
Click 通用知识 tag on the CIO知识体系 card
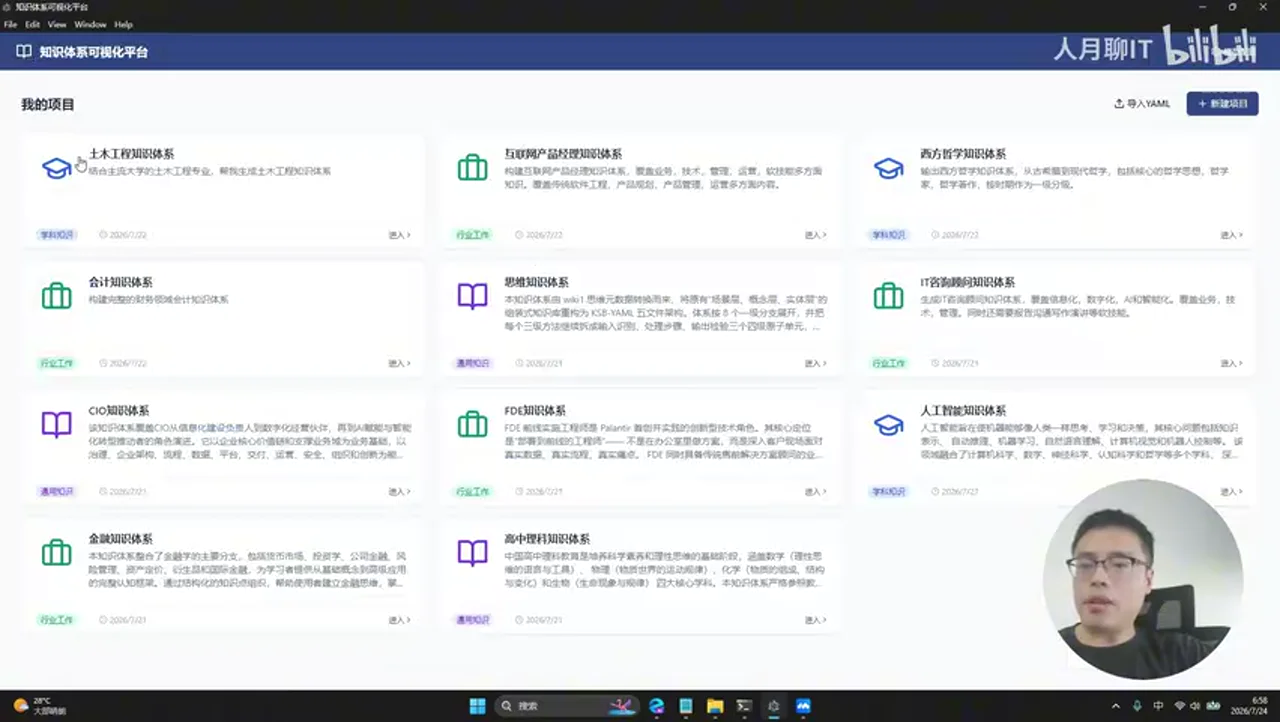tap(57, 491)
